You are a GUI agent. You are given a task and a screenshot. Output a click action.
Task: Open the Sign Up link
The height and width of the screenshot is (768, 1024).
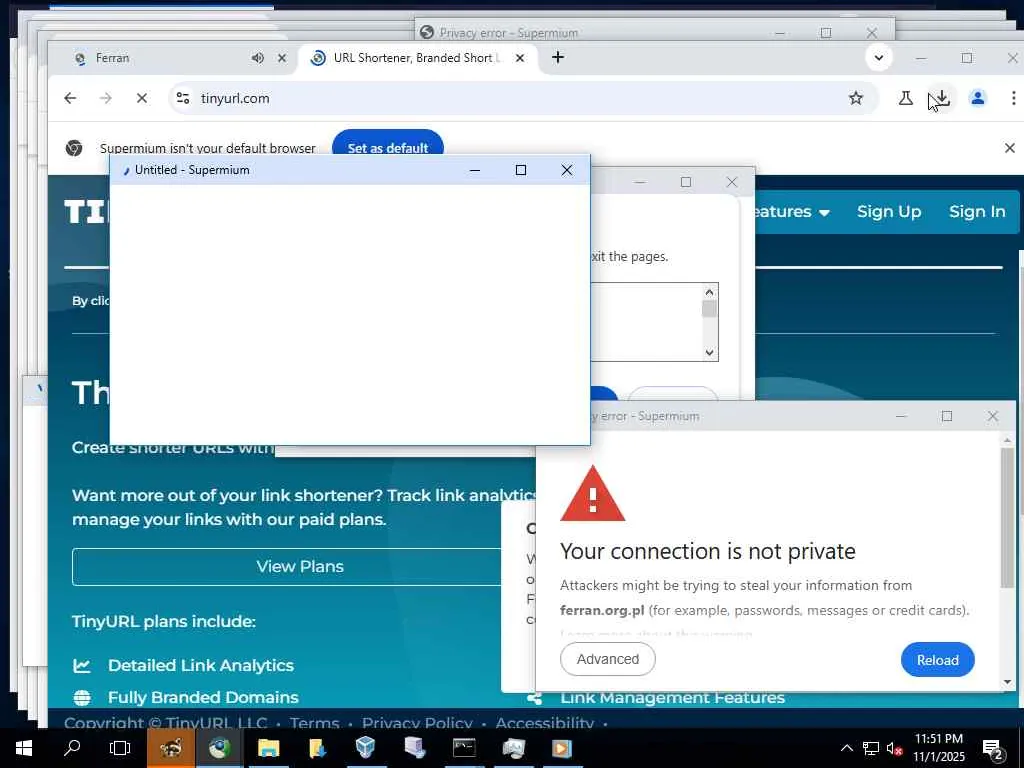click(889, 212)
